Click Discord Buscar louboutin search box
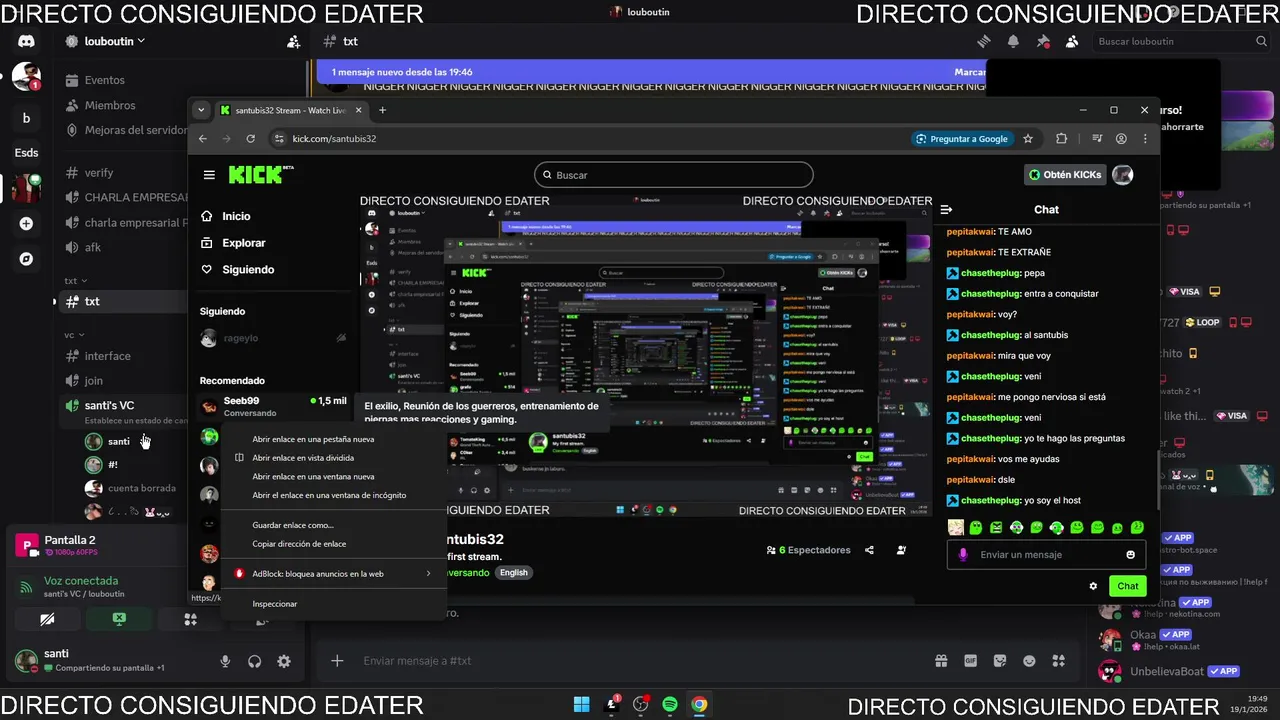1280x720 pixels. point(1181,42)
